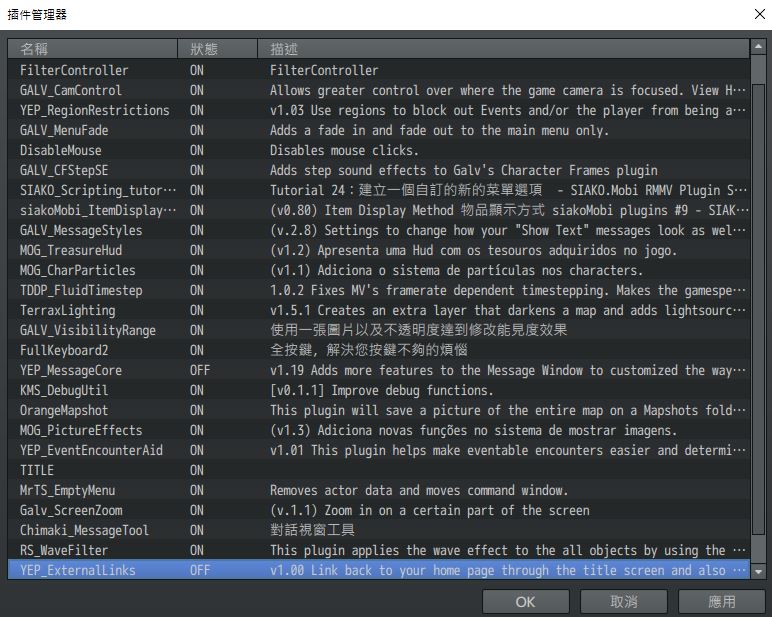Click description 'Removes actor data and moves command window.'
Screen dimensions: 772x617
coord(419,490)
